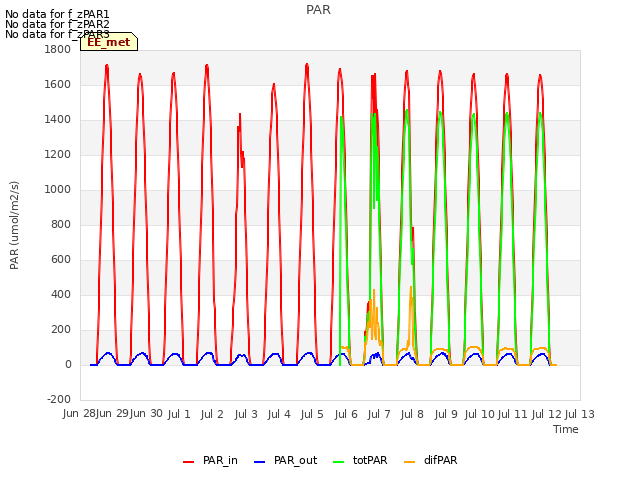Click the 'PAR (umol/m2/s)' y-axis label
640x480 pixels.
tap(14, 225)
